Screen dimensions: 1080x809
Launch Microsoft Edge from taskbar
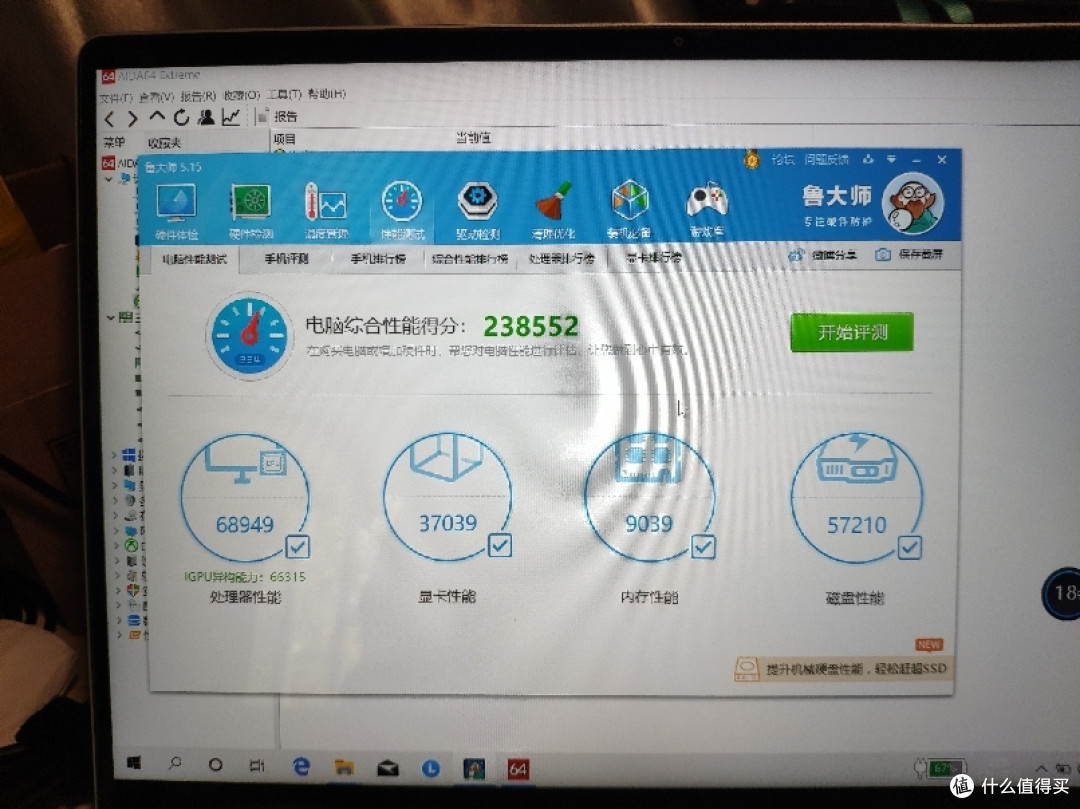301,766
